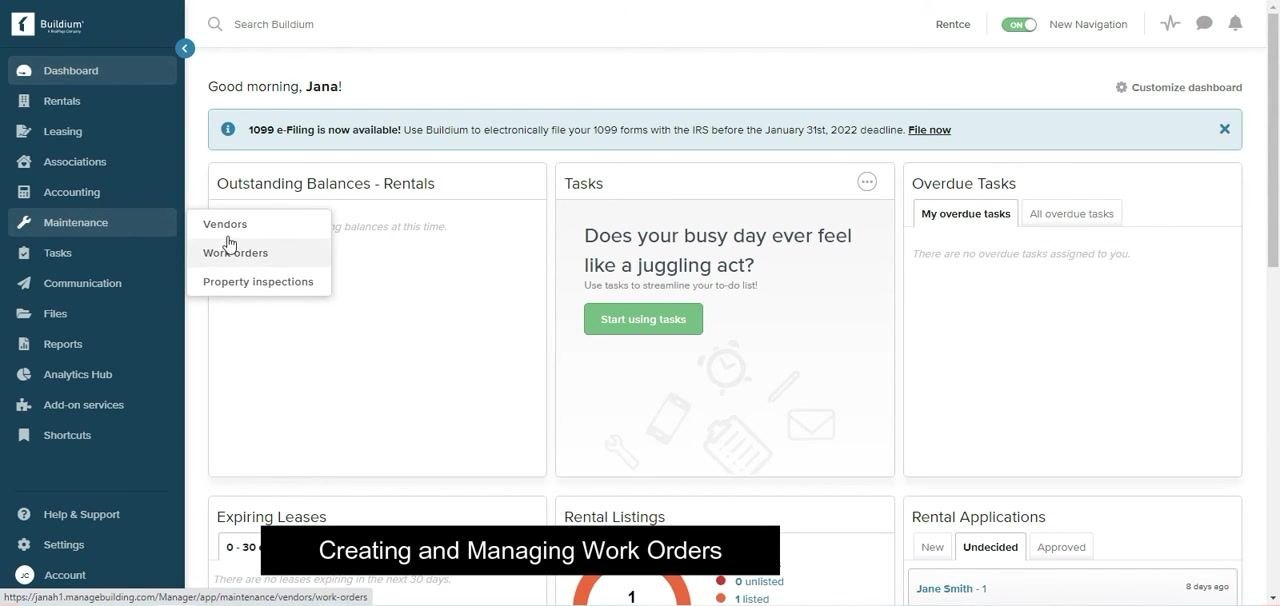Click the Reports document icon
1280x606 pixels.
point(24,344)
